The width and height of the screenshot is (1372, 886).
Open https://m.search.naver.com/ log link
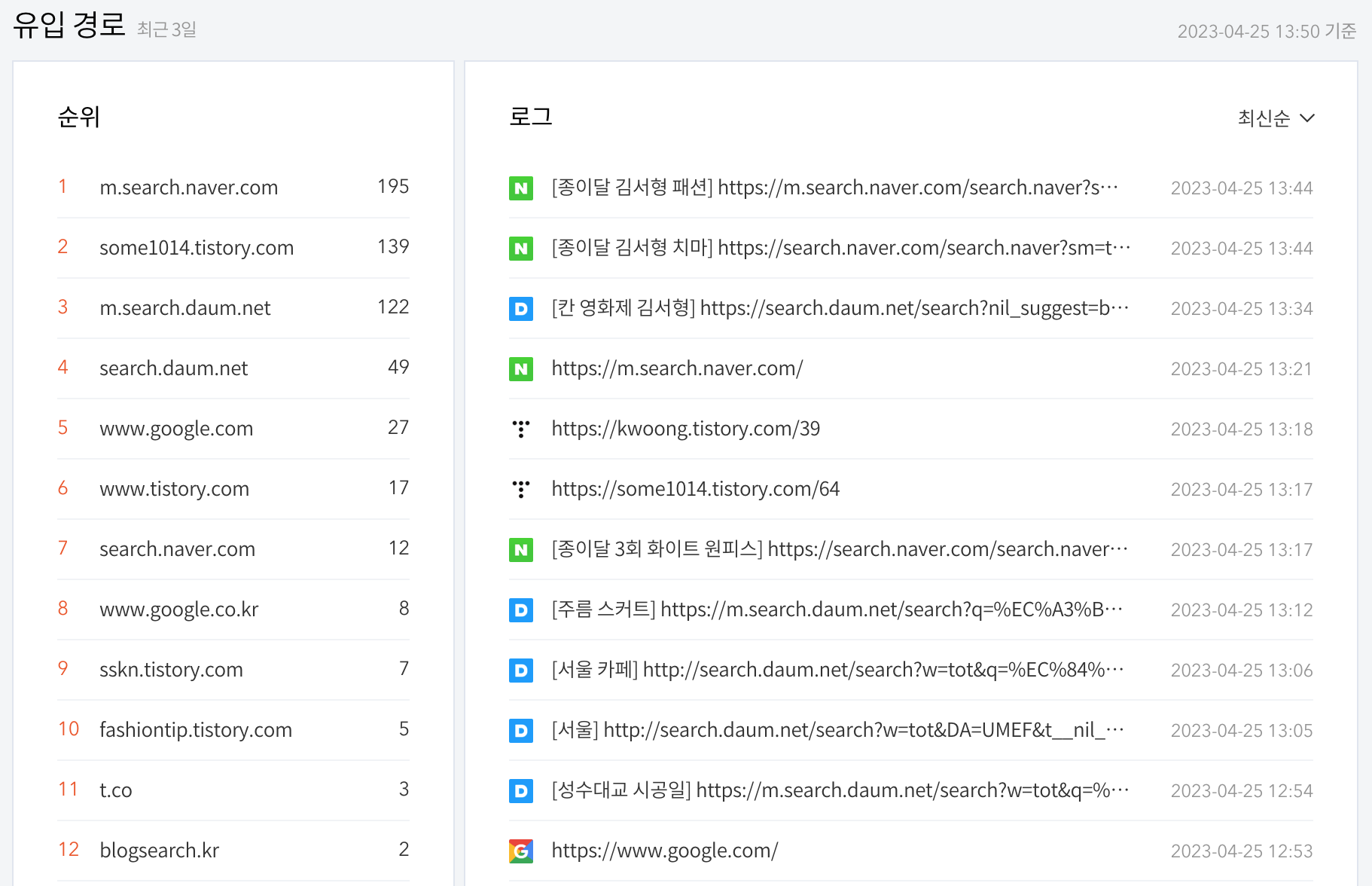point(677,368)
